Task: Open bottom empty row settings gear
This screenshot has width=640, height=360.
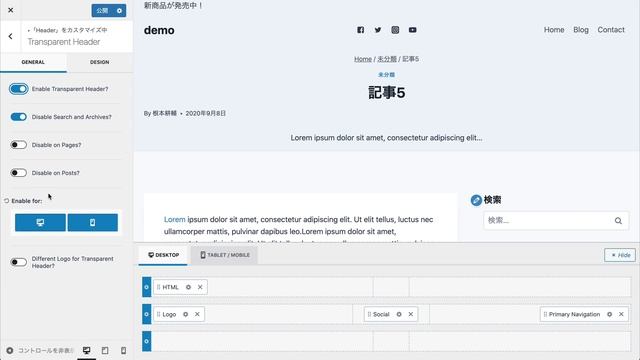Action: pos(147,341)
